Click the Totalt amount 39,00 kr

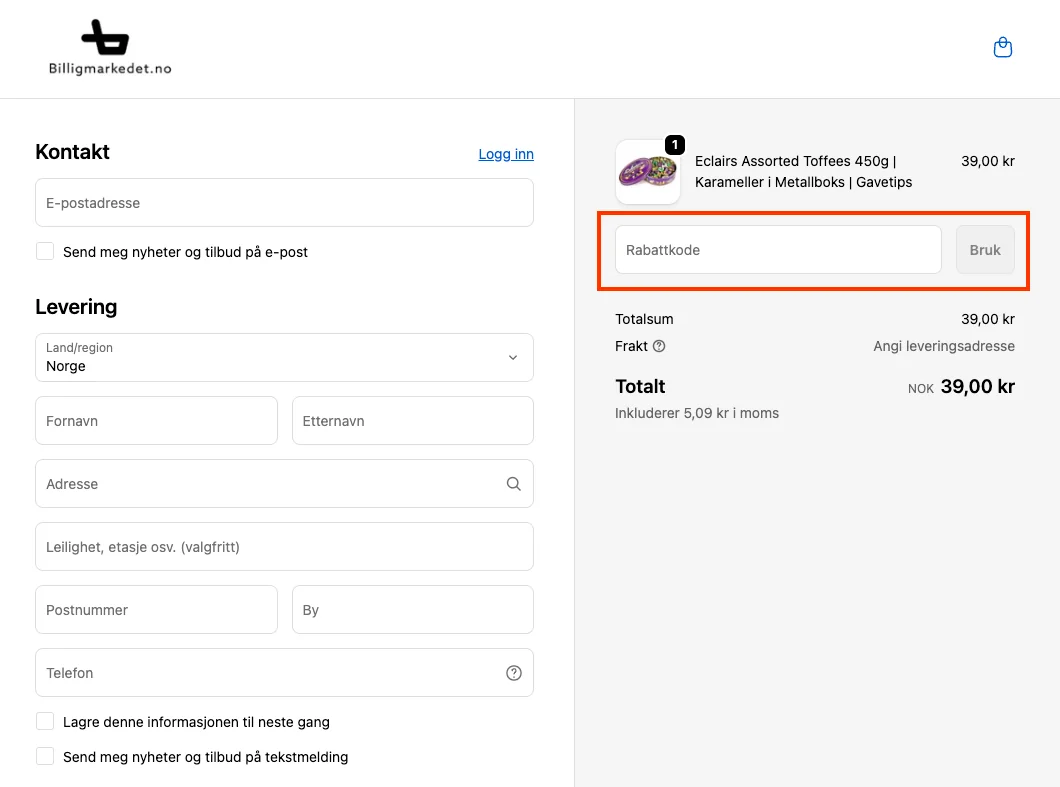point(978,387)
